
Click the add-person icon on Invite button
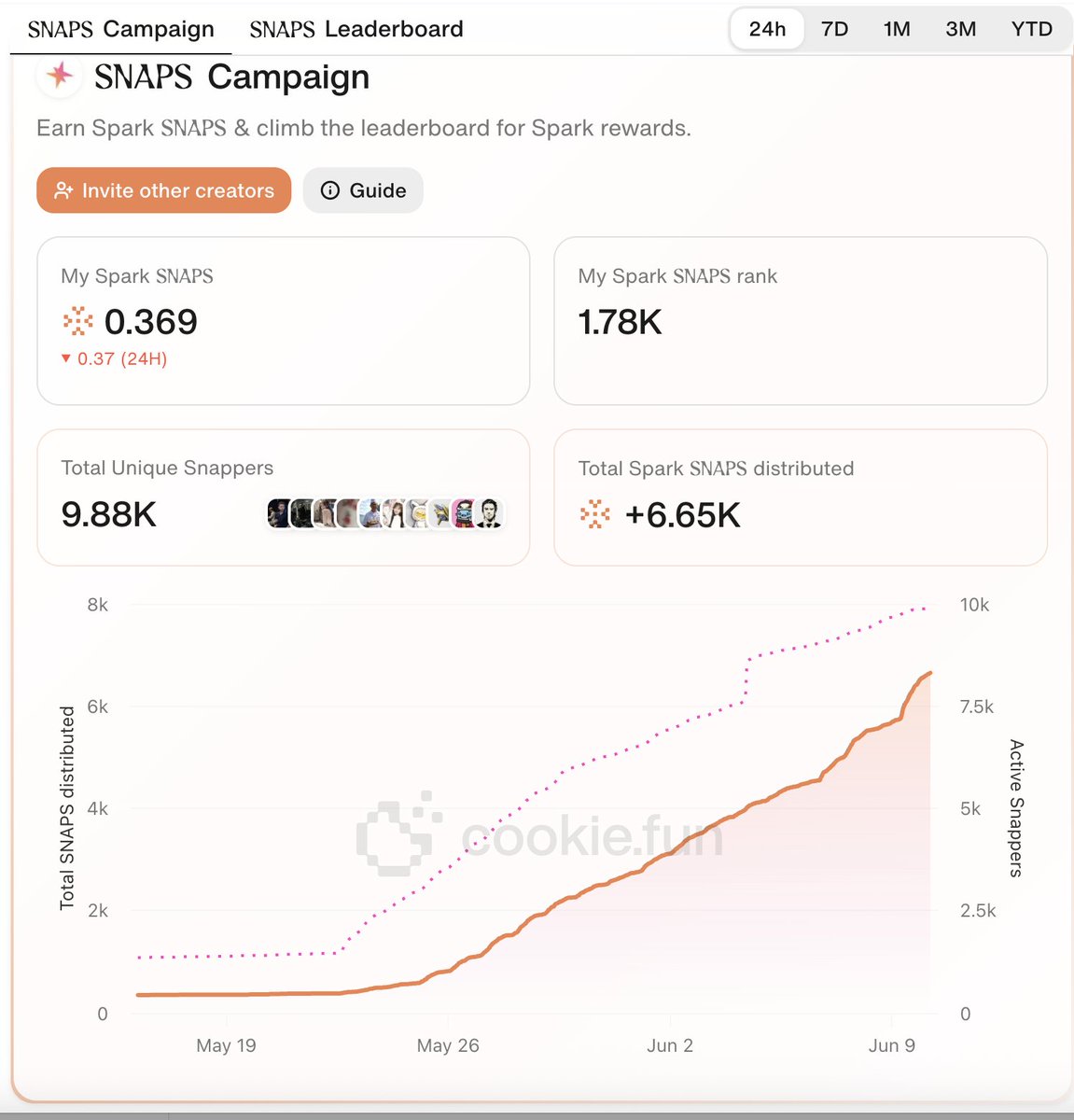coord(63,190)
